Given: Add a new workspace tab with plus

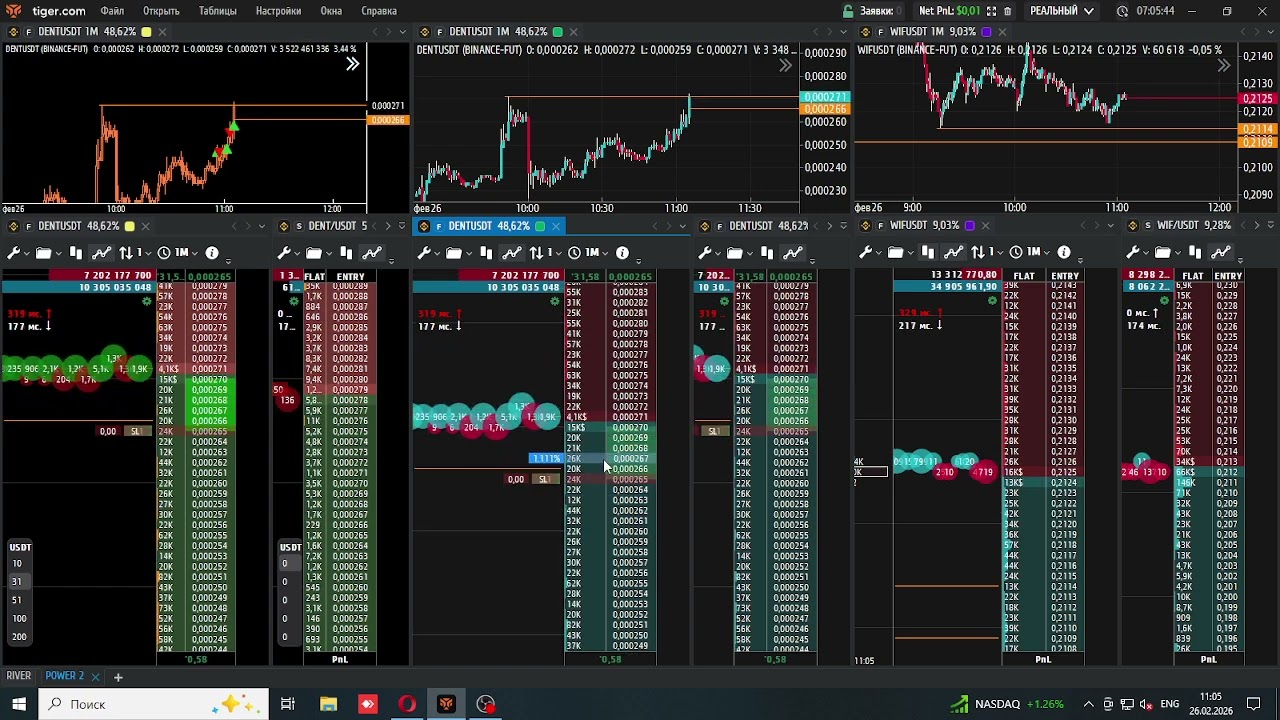Looking at the screenshot, I should tap(117, 677).
